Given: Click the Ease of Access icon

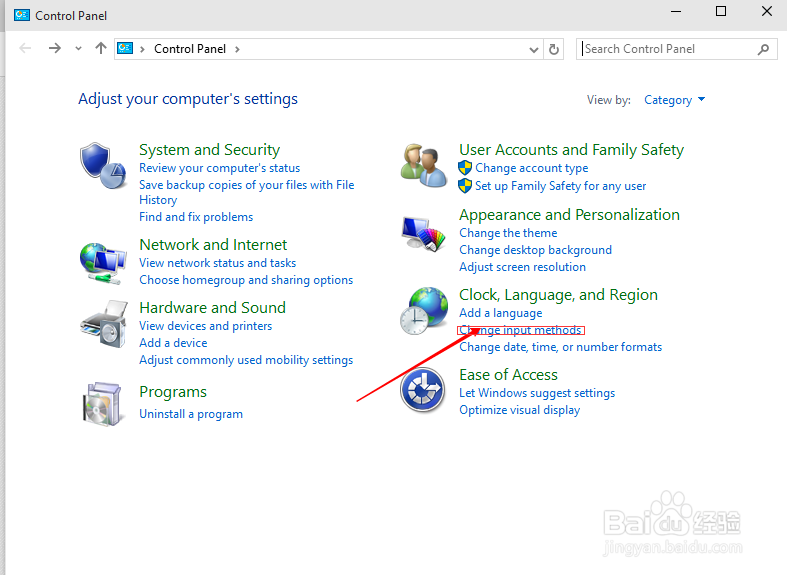Looking at the screenshot, I should tap(423, 390).
